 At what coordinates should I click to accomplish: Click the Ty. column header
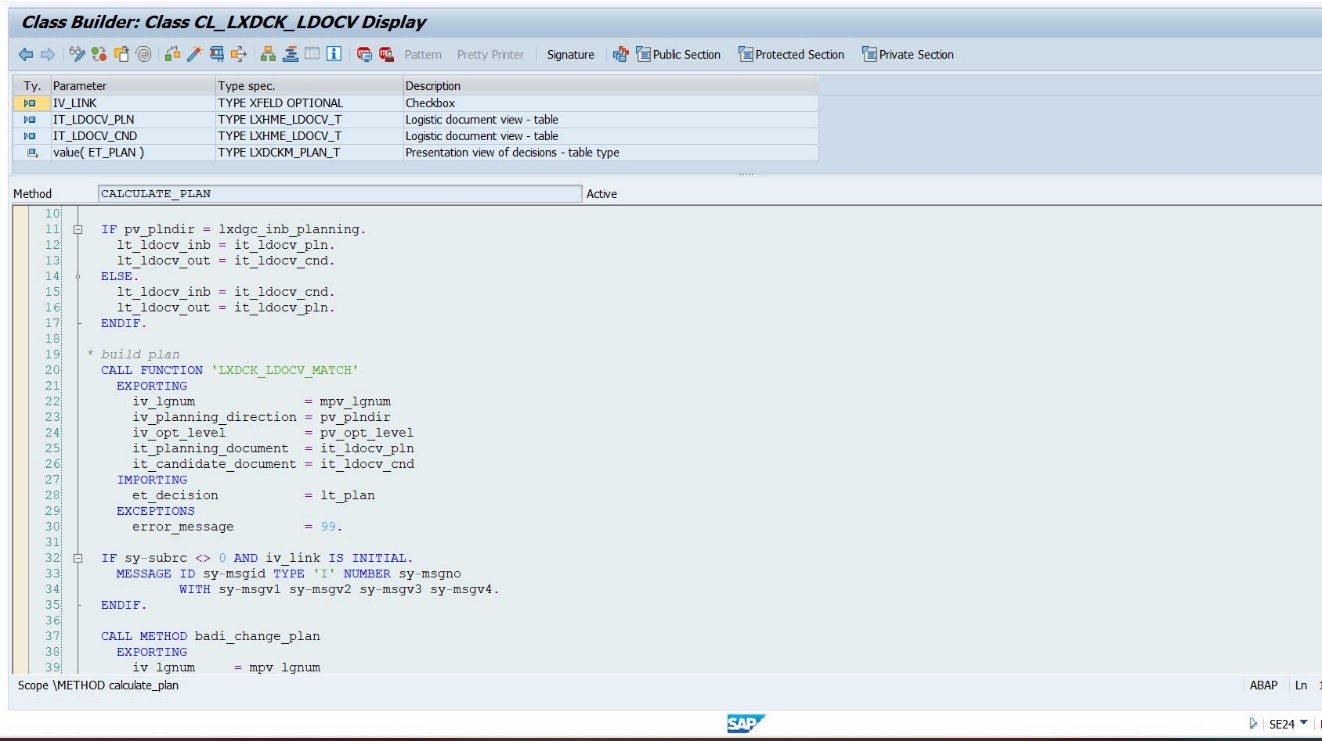32,86
